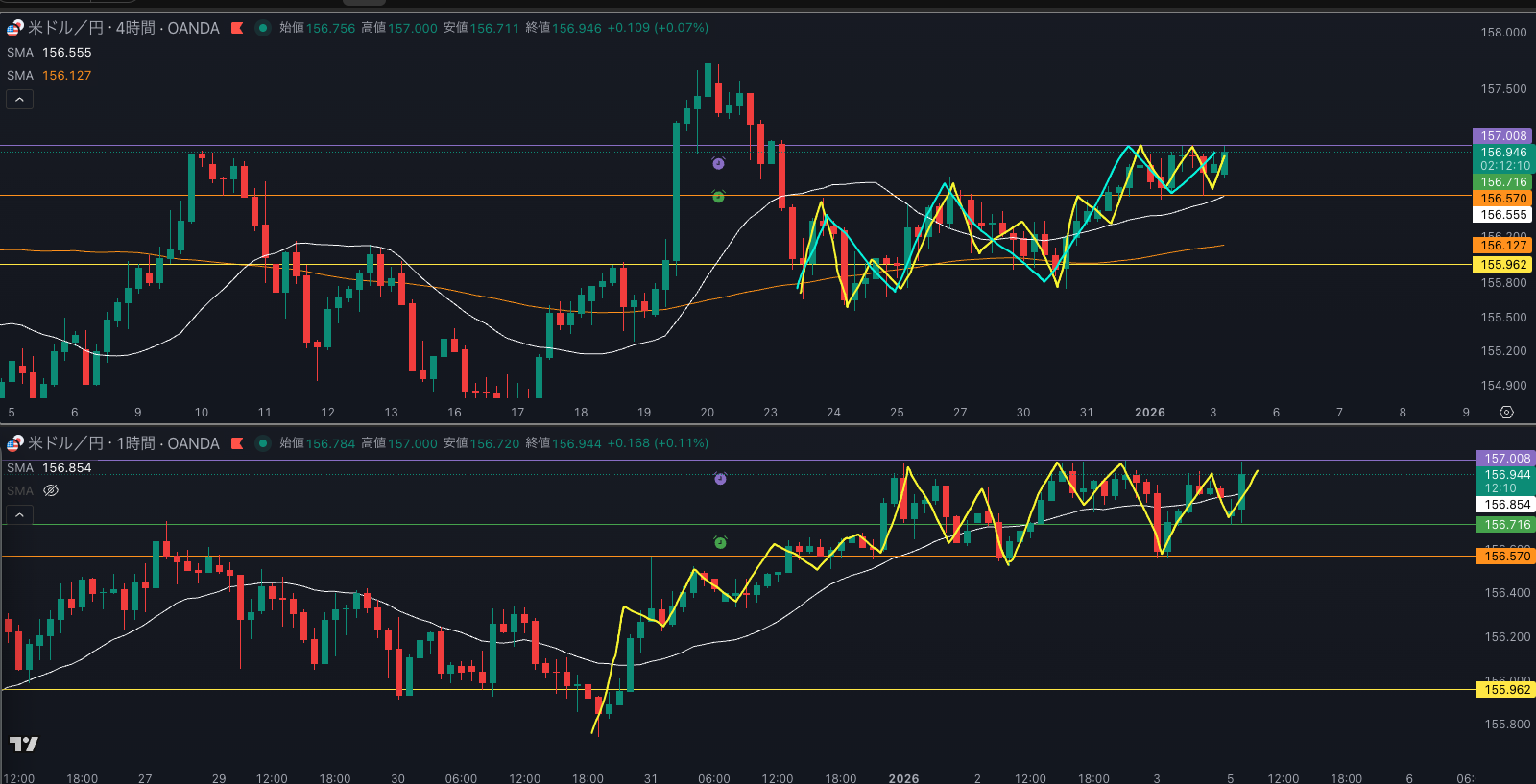The width and height of the screenshot is (1536, 784).
Task: Click the green alarm clock icon on 4-hour chart
Action: 718,197
